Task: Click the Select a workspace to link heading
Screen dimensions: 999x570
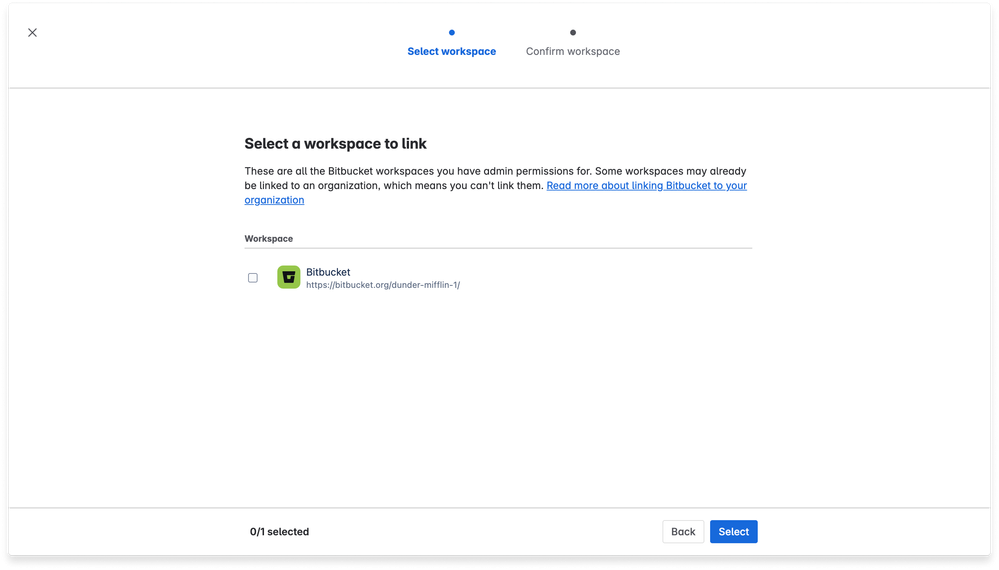Action: [335, 144]
